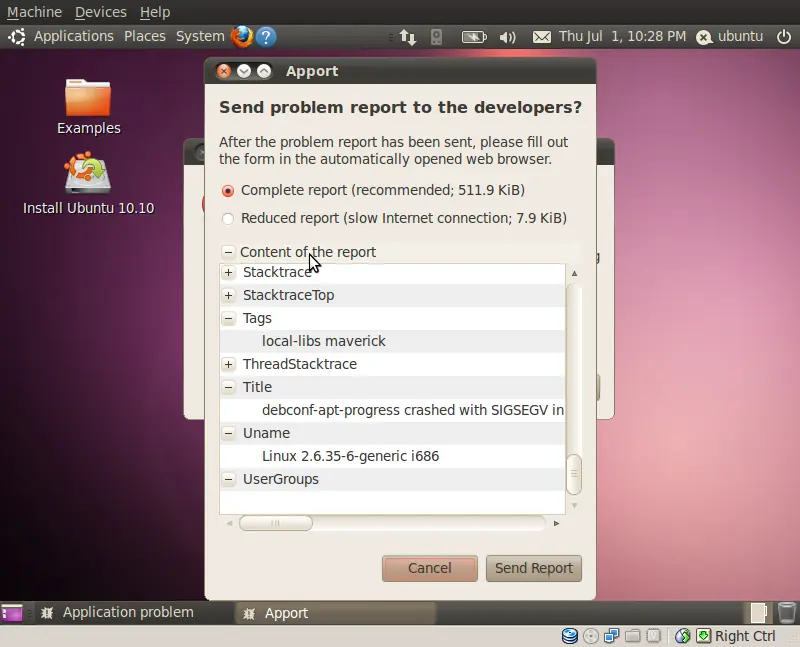Collapse the UserGroups row
This screenshot has width=800, height=647.
[x=229, y=479]
